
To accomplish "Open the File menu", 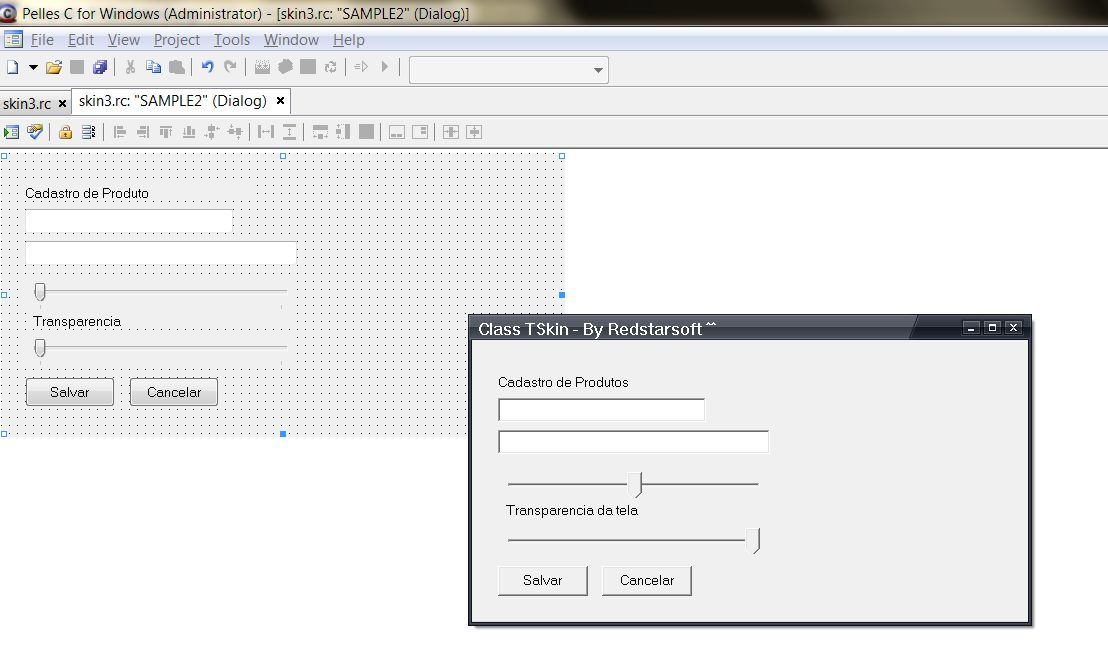I will (x=42, y=40).
